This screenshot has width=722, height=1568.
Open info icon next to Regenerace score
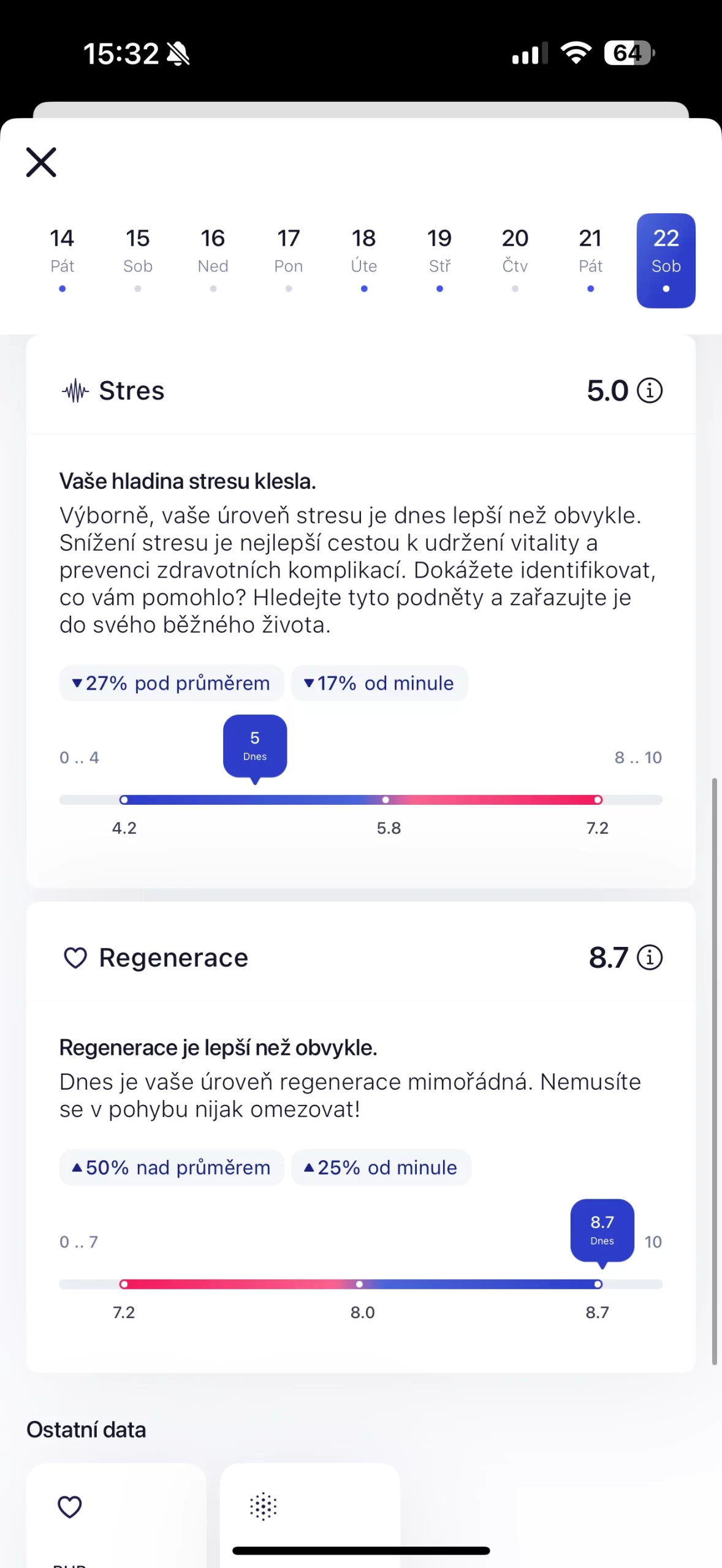coord(650,957)
